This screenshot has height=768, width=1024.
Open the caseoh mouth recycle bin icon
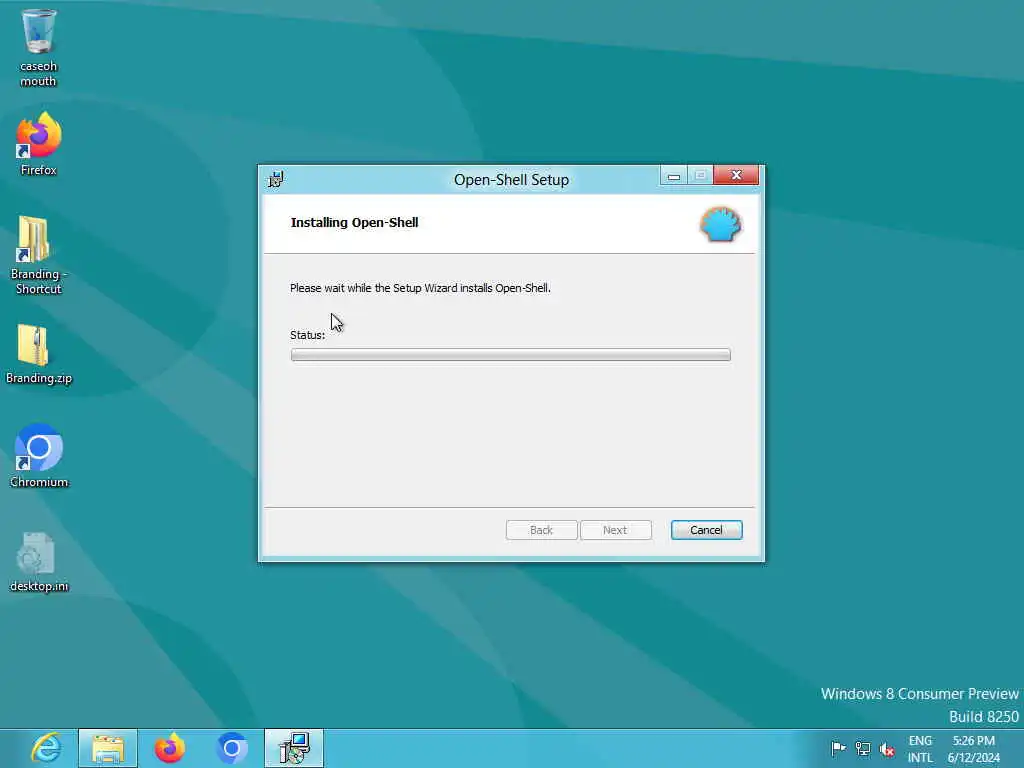39,48
